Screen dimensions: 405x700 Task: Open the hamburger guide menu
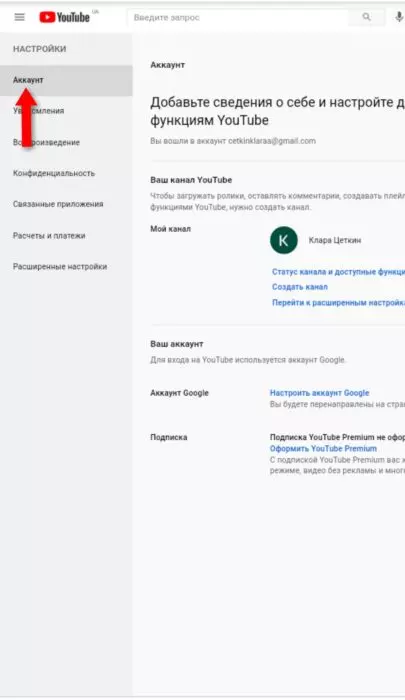pos(19,17)
